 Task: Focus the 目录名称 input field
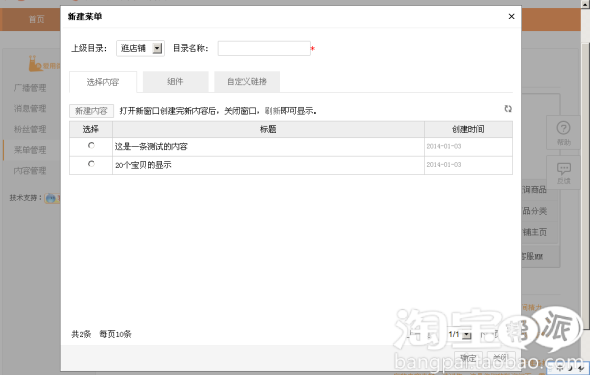pyautogui.click(x=264, y=48)
